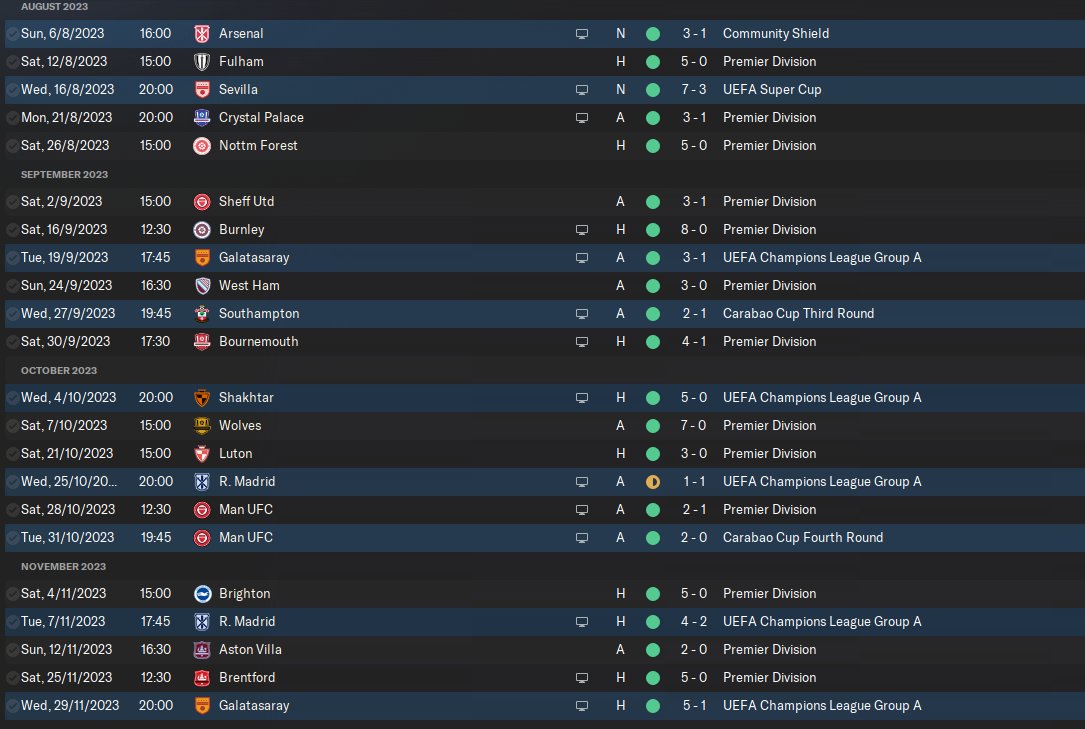Viewport: 1085px width, 729px height.
Task: Click the Wolves club badge icon
Action: coord(202,425)
